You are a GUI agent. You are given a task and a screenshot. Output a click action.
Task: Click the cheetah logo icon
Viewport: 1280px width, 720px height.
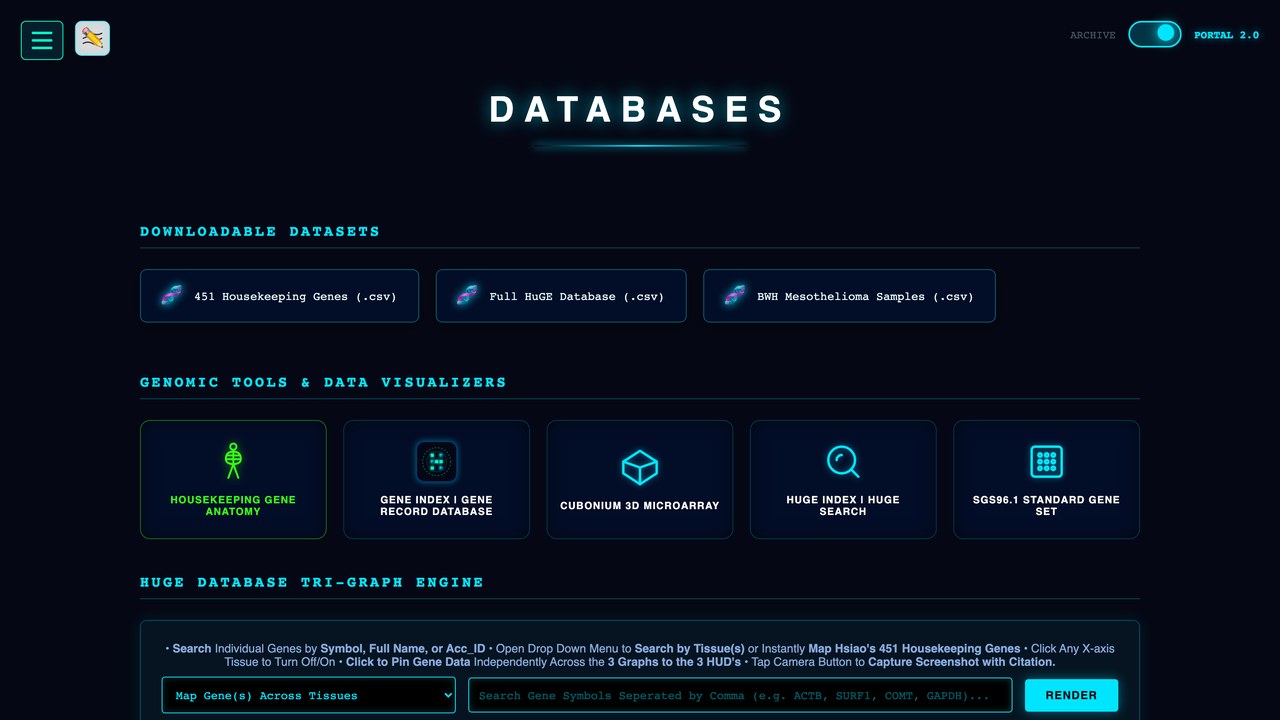click(x=92, y=39)
